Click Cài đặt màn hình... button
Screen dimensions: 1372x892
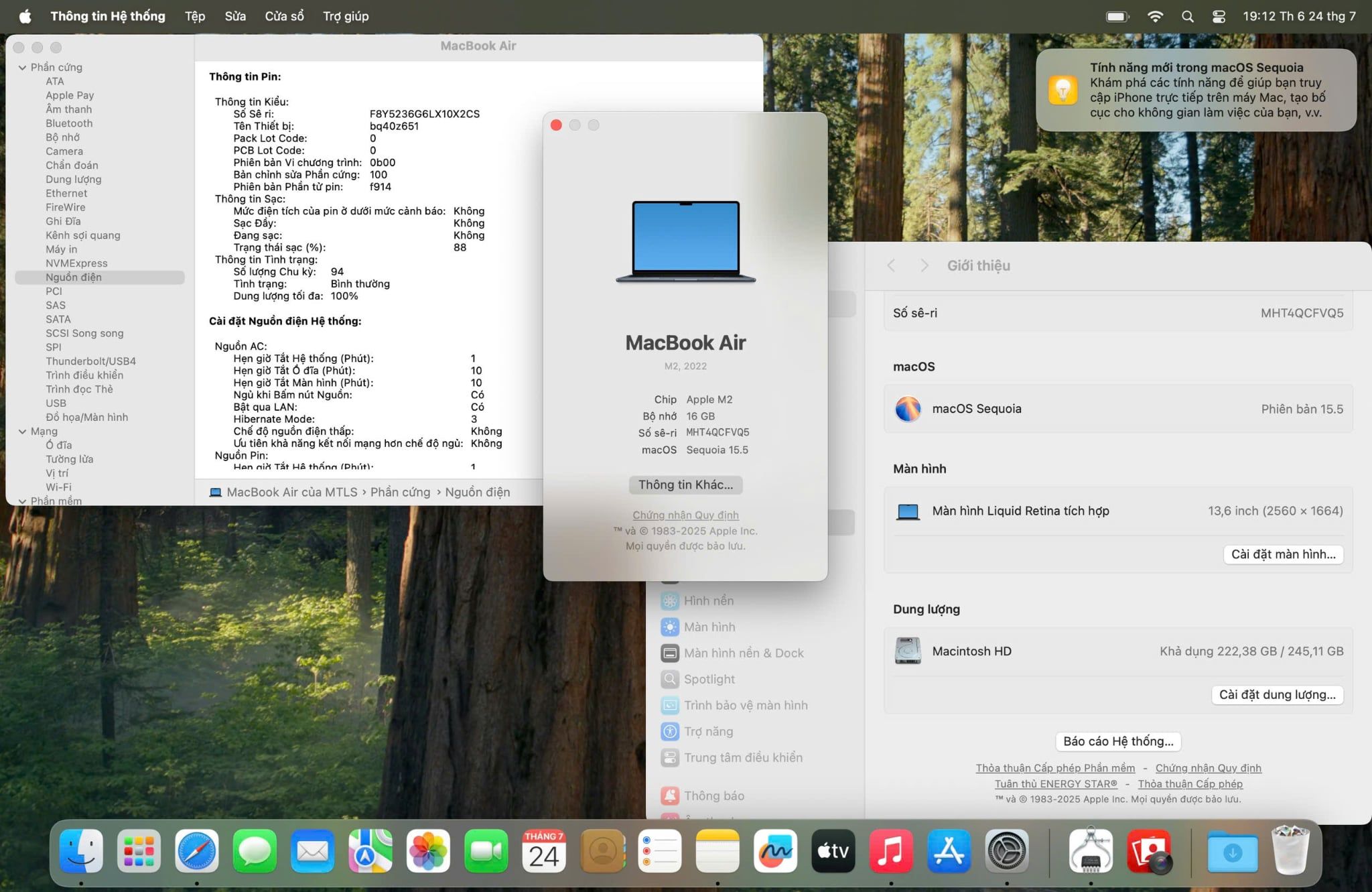[1283, 554]
